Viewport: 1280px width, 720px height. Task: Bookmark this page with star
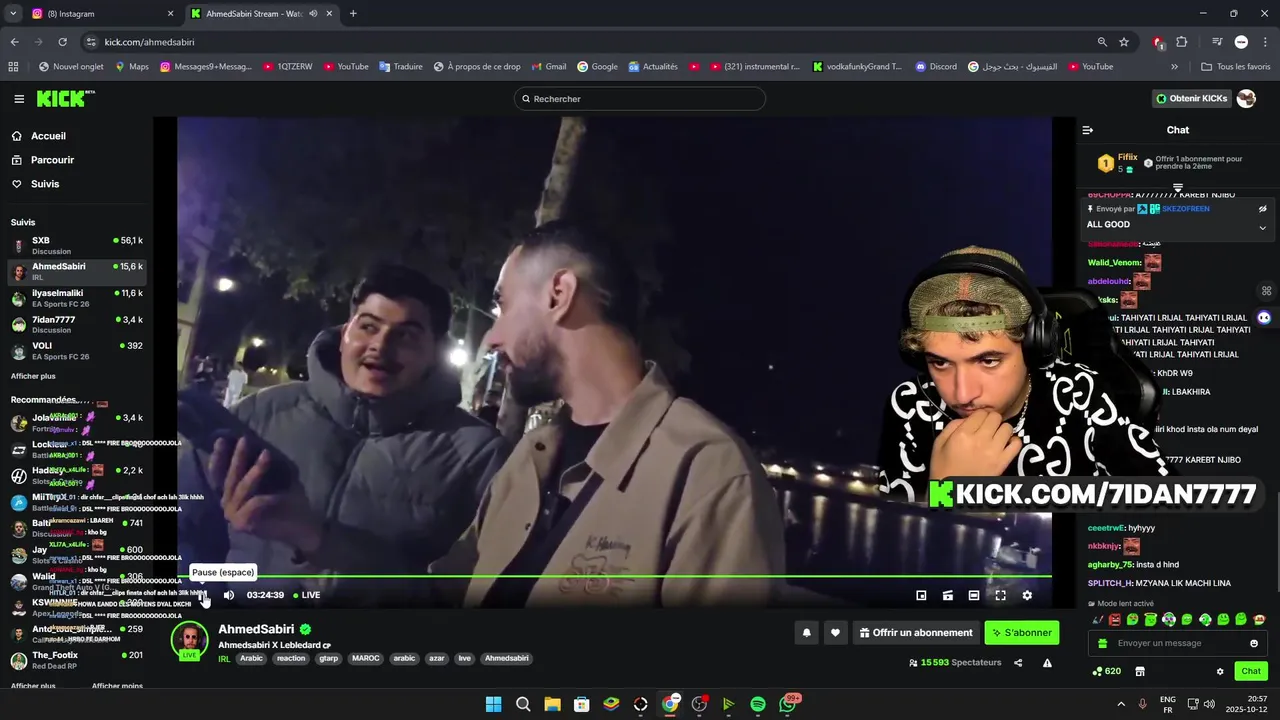pyautogui.click(x=1124, y=42)
